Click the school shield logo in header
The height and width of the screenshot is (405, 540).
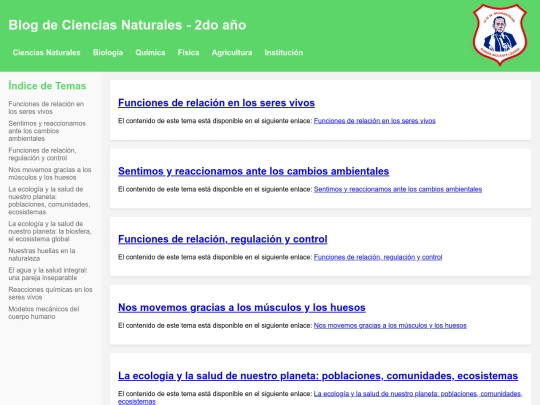click(x=500, y=34)
